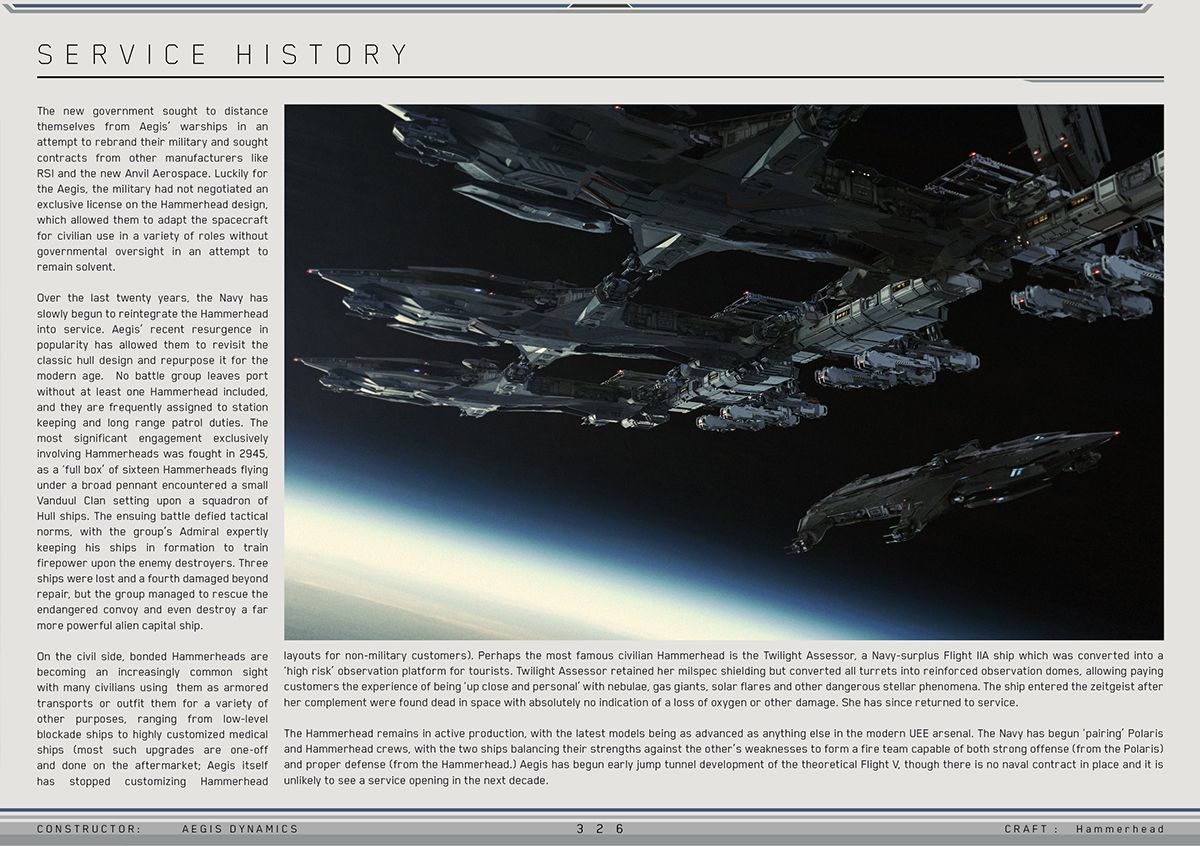
Task: Click 'Hammerhead' craft name in footer
Action: coord(1121,829)
